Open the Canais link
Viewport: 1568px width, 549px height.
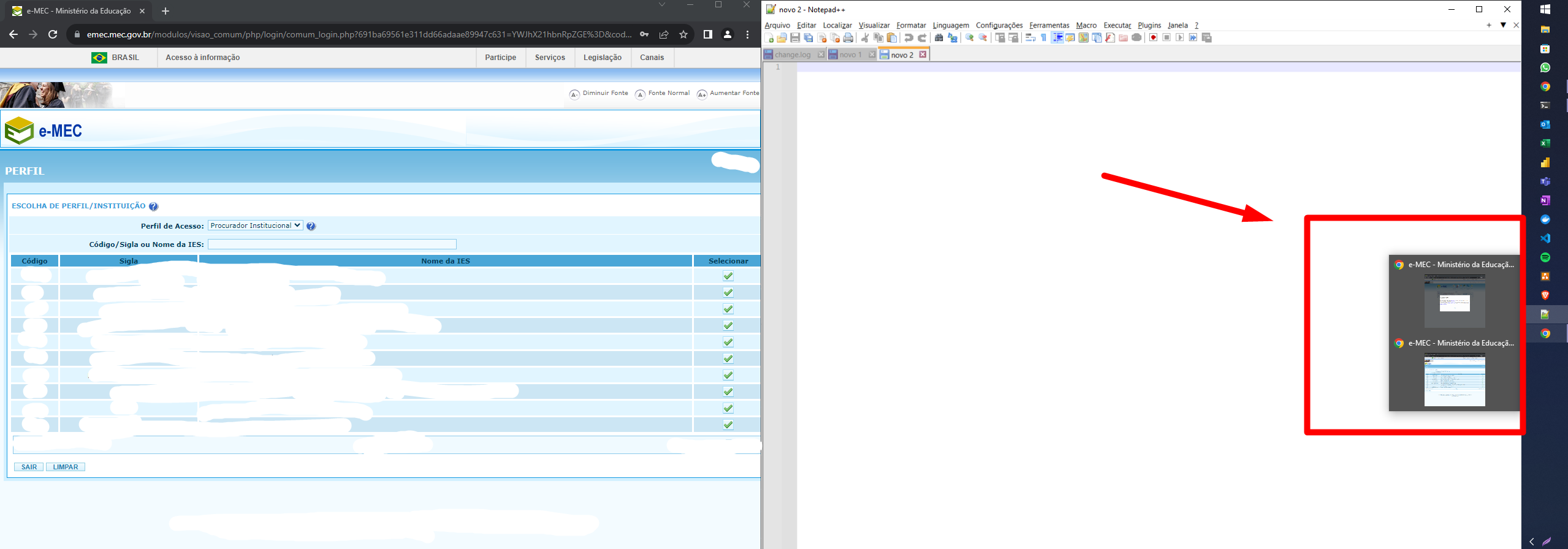(652, 57)
